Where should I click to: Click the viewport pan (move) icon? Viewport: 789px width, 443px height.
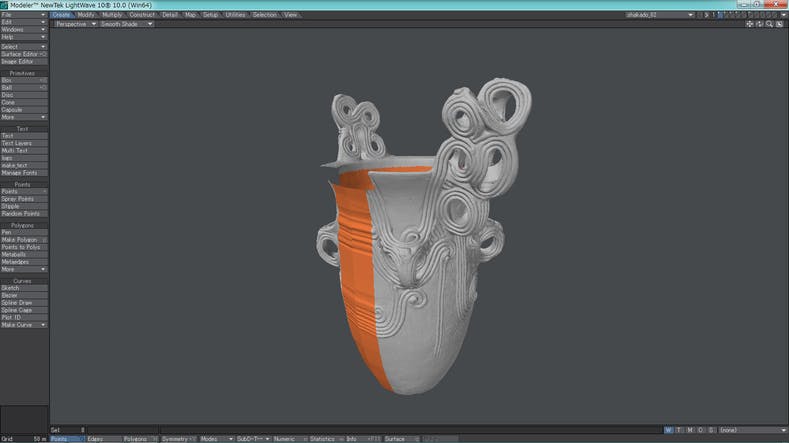749,24
